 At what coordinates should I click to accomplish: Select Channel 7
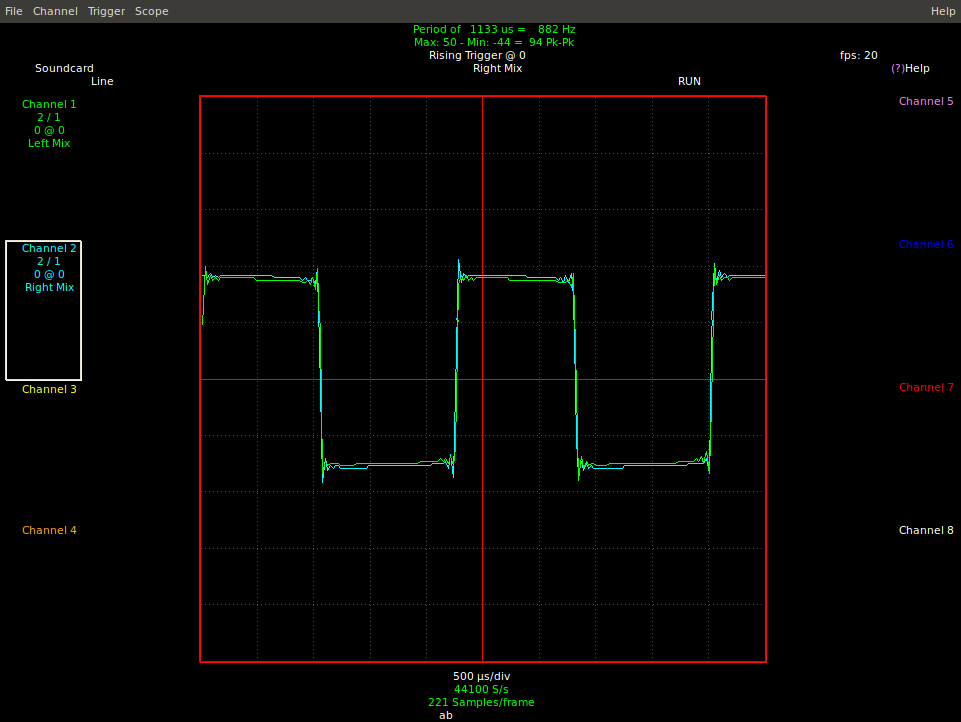(925, 387)
